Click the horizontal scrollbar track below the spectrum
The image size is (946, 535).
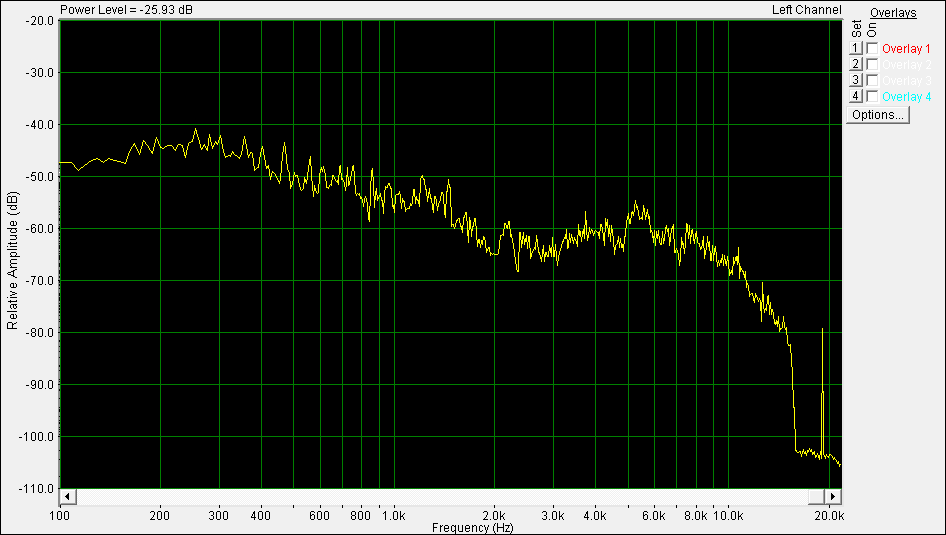click(x=442, y=496)
